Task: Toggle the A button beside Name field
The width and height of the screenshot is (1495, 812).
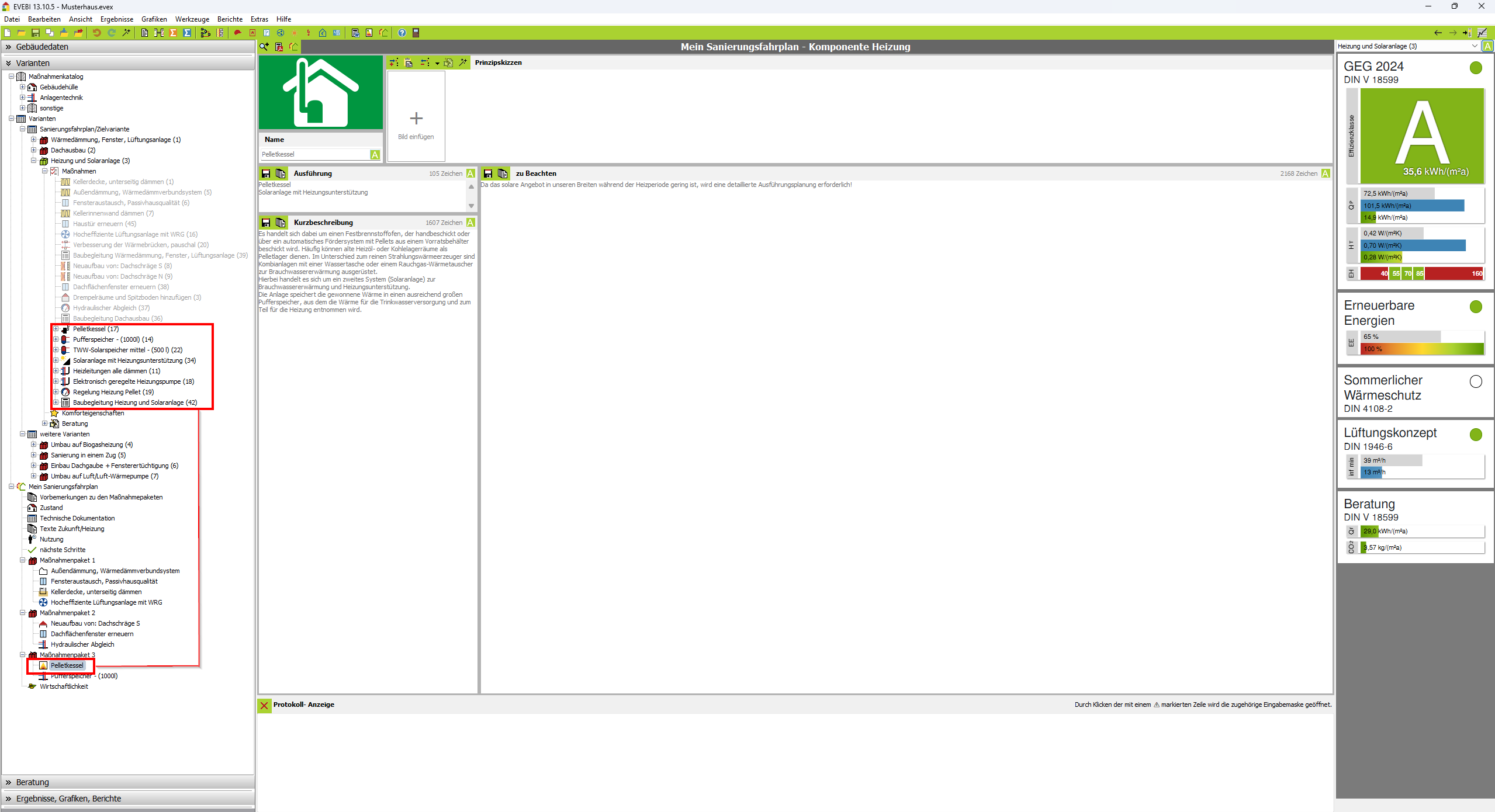Action: [x=375, y=154]
